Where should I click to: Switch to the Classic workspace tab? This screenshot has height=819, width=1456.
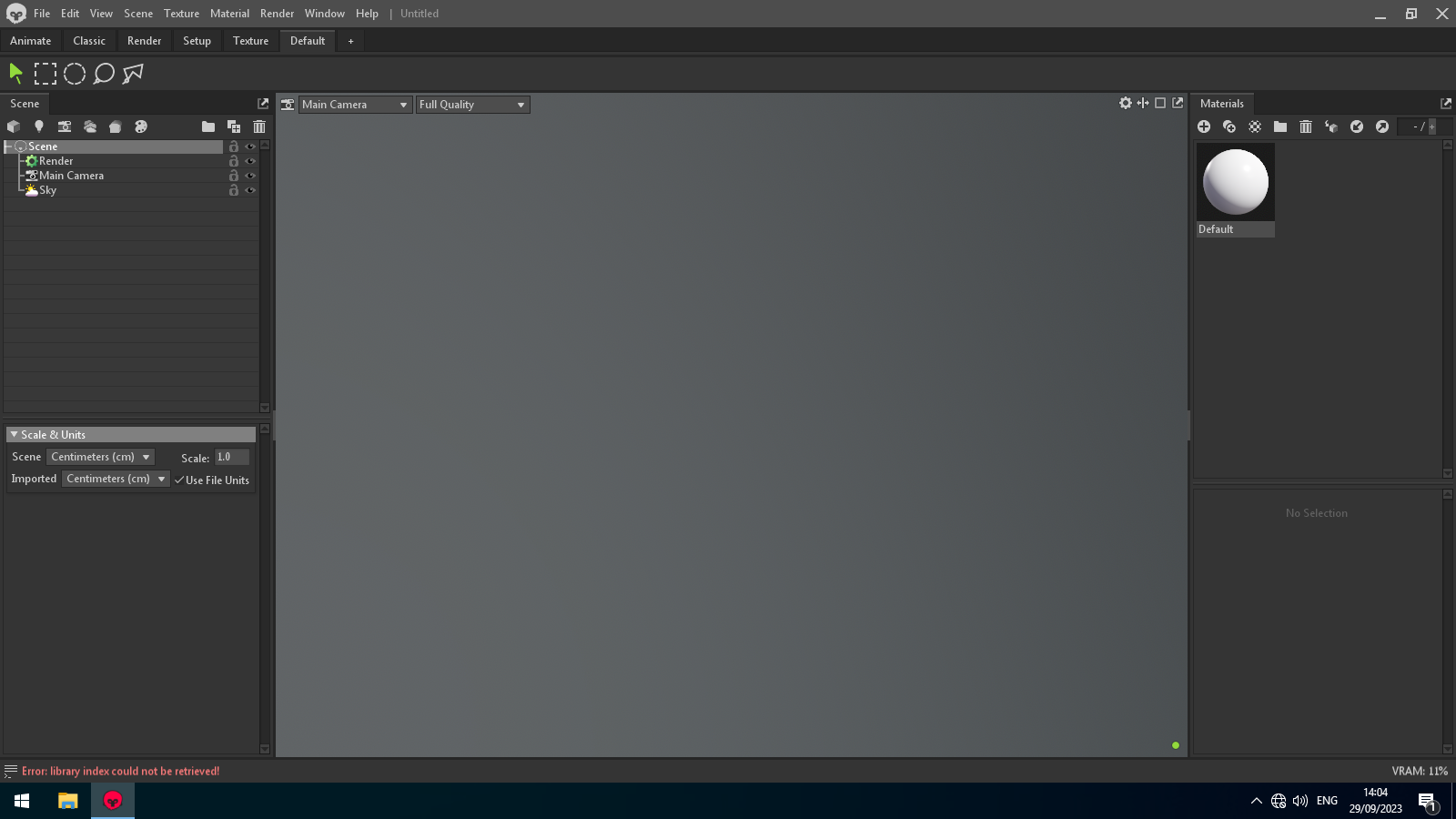click(x=89, y=41)
